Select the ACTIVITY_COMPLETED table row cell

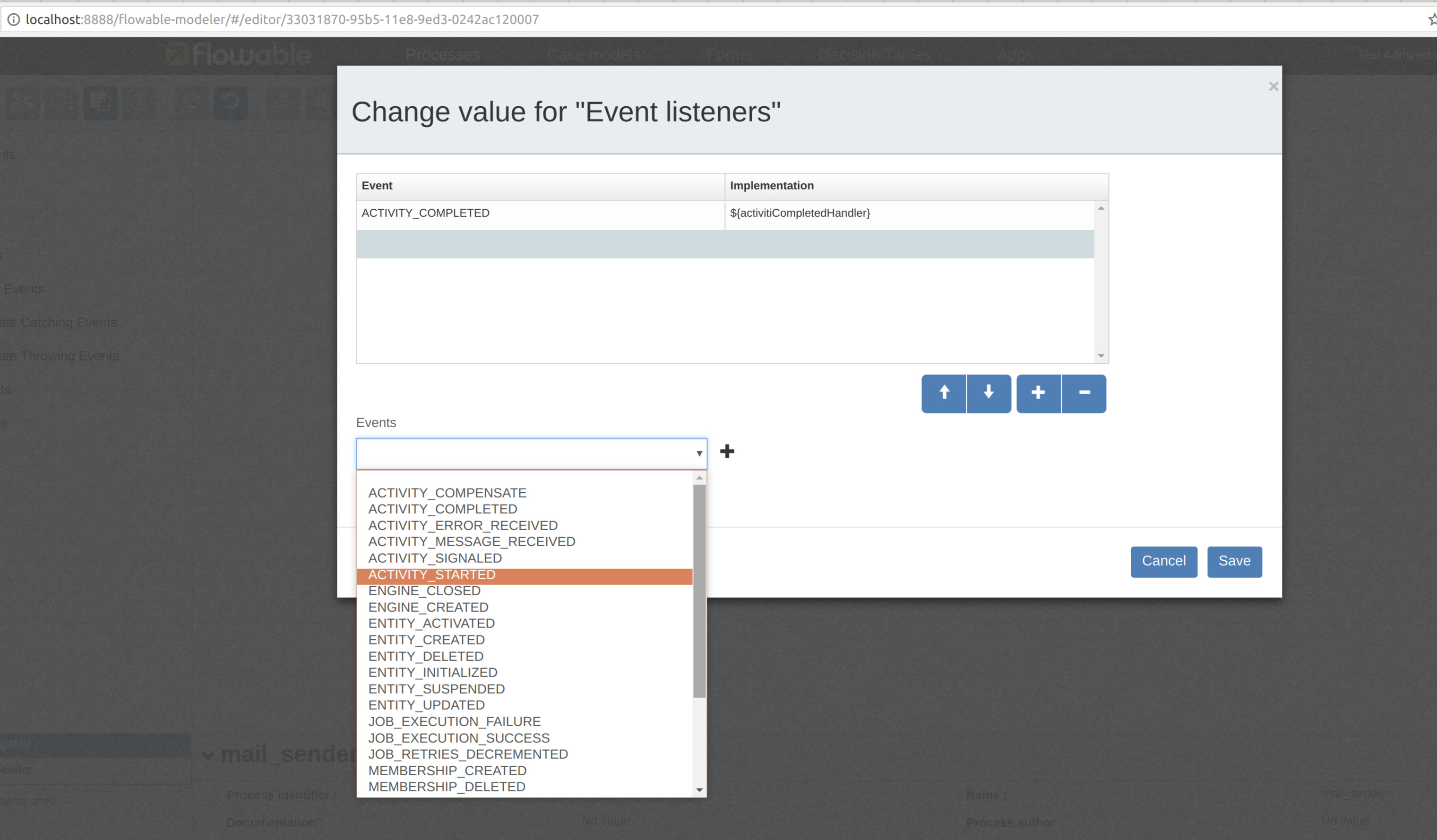pos(541,214)
